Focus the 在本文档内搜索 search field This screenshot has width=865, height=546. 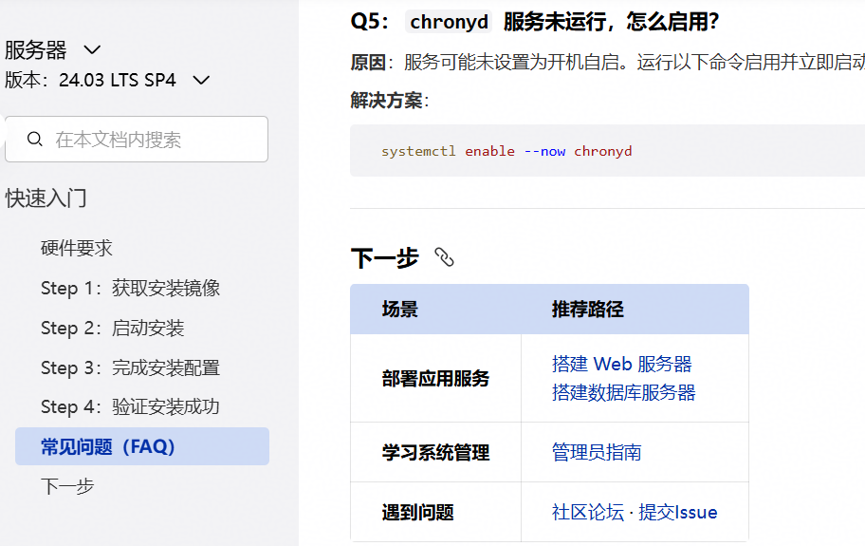pyautogui.click(x=137, y=139)
